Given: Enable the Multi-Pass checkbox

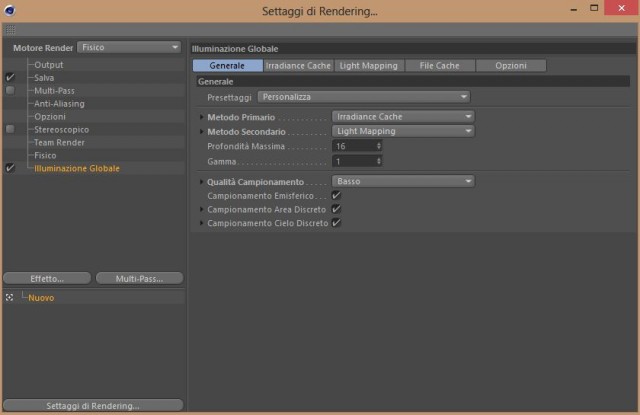Looking at the screenshot, I should (10, 90).
